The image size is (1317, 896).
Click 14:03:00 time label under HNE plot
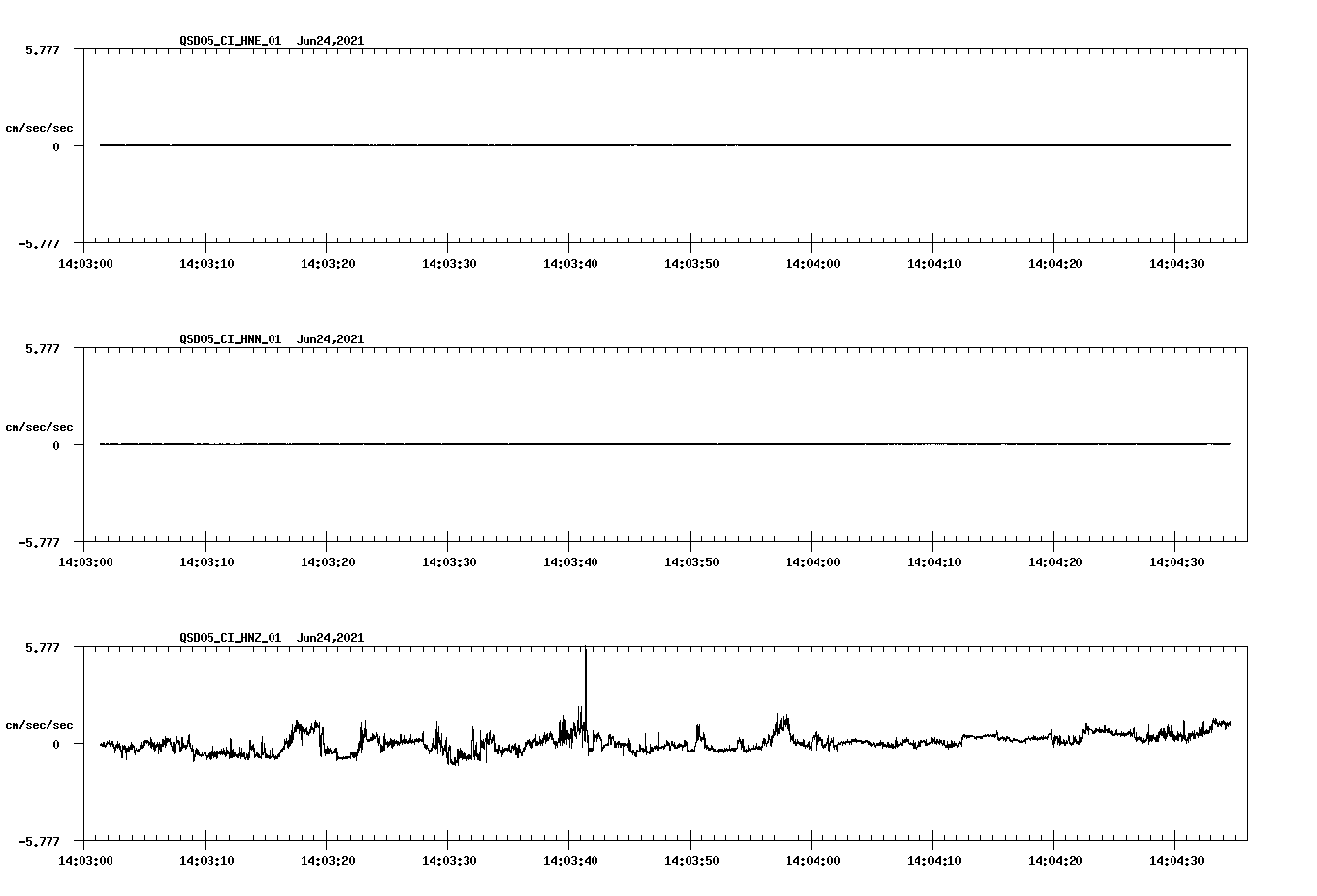tap(85, 264)
